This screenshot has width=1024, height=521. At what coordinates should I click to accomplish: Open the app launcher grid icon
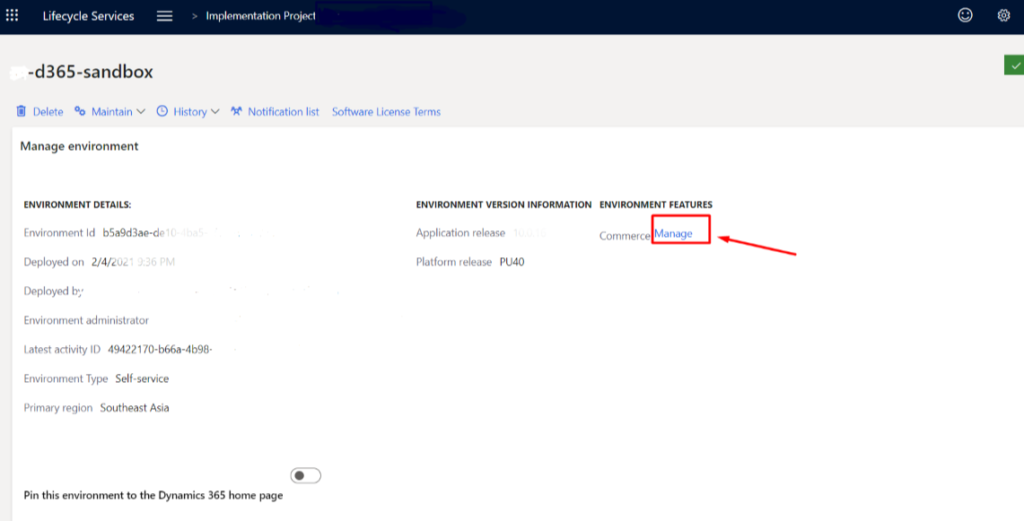coord(12,15)
